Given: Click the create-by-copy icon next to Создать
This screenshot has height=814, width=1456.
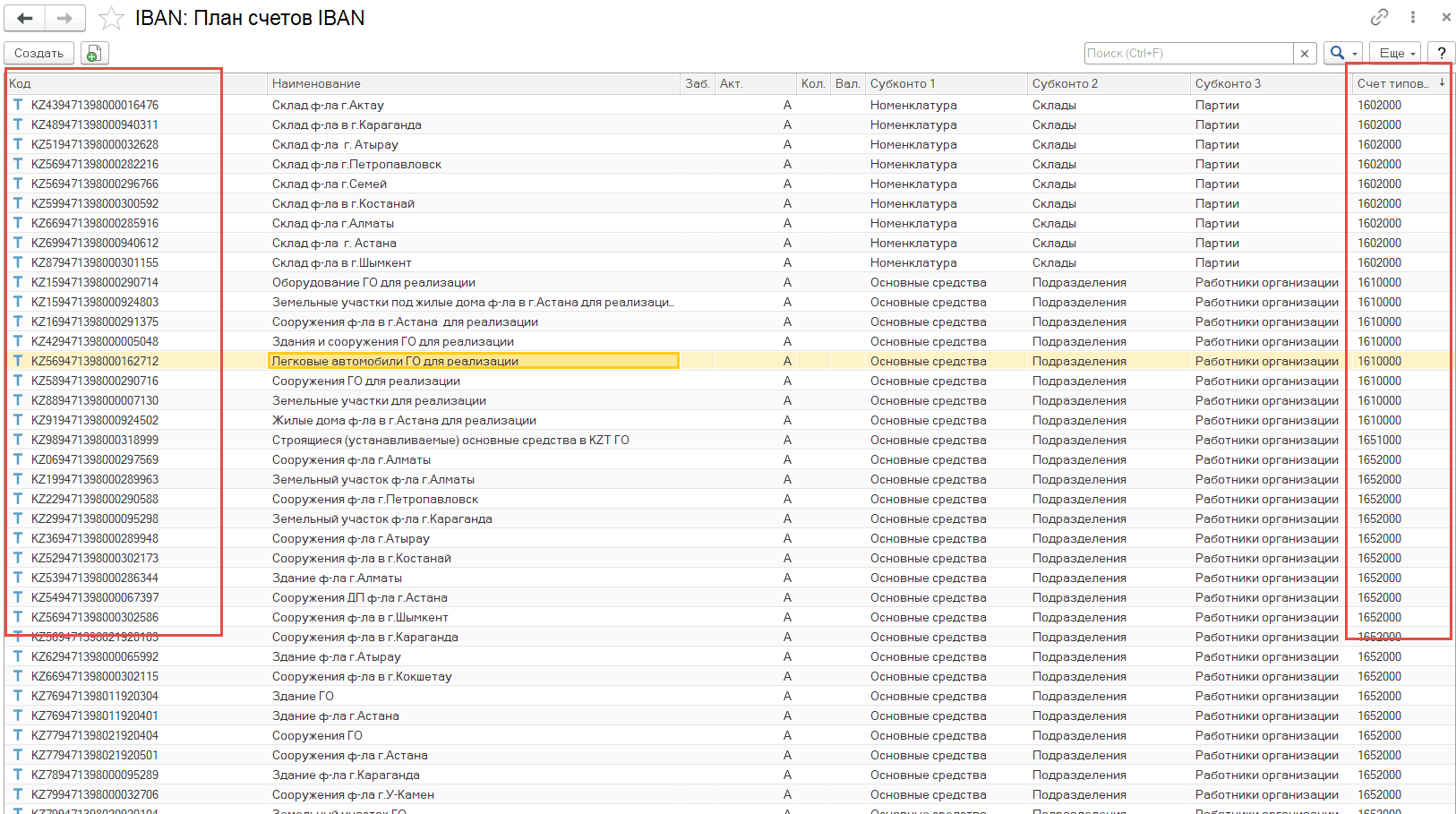Looking at the screenshot, I should click(94, 54).
